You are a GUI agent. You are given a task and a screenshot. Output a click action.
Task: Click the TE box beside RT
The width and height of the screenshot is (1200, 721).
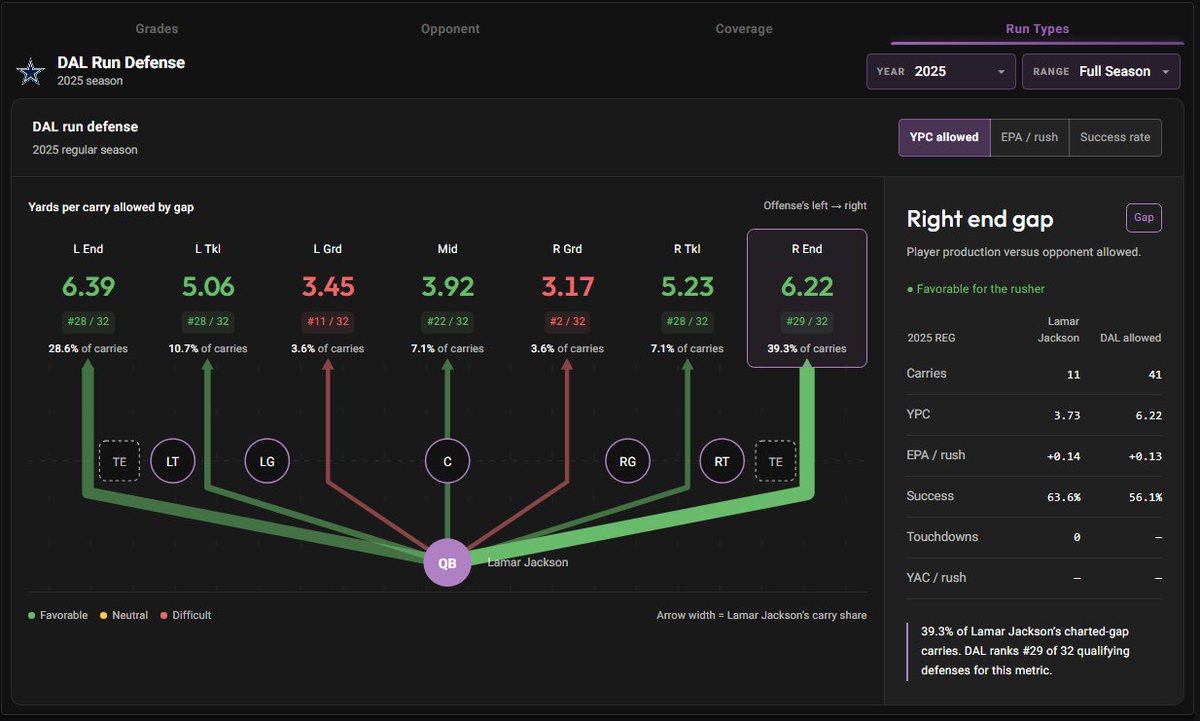coord(775,461)
